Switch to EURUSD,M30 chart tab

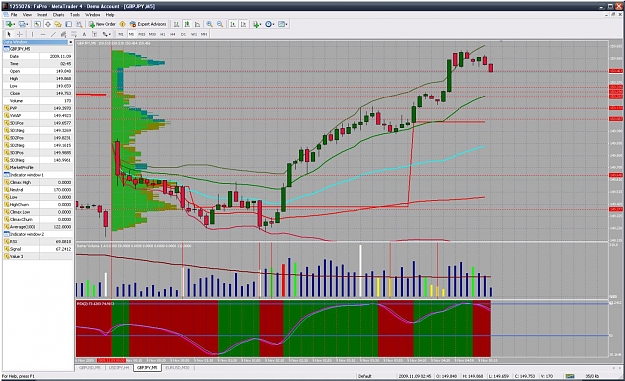[x=177, y=367]
